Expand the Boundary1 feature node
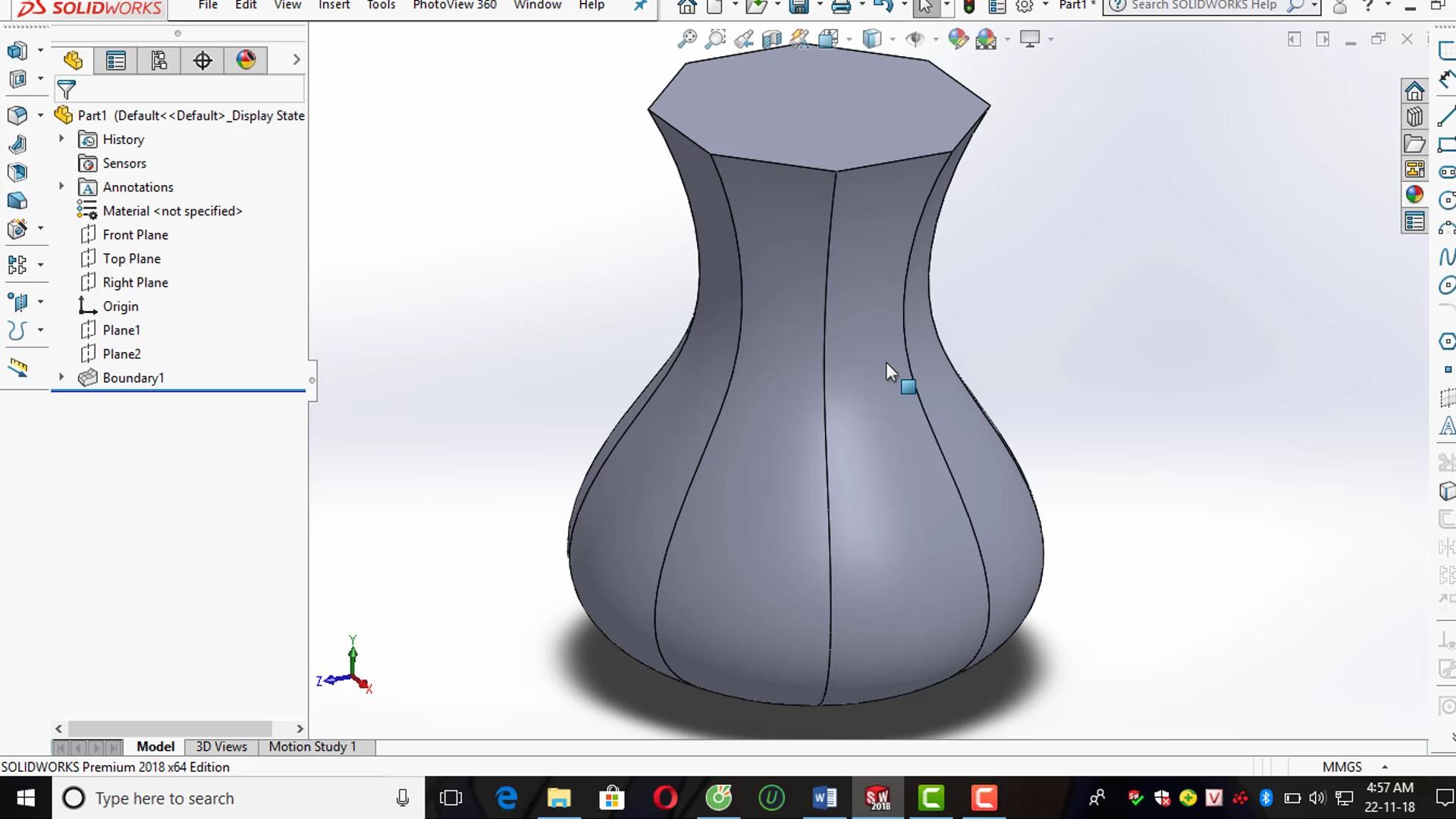Viewport: 1456px width, 819px height. pos(61,377)
